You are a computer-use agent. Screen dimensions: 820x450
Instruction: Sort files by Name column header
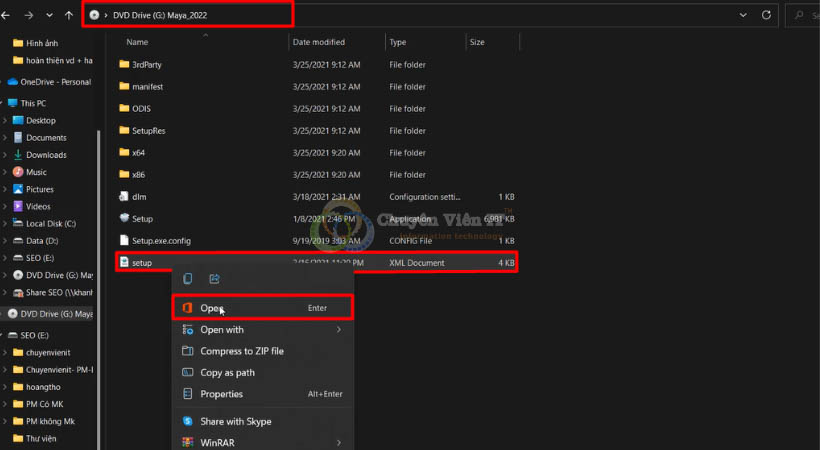coord(138,43)
